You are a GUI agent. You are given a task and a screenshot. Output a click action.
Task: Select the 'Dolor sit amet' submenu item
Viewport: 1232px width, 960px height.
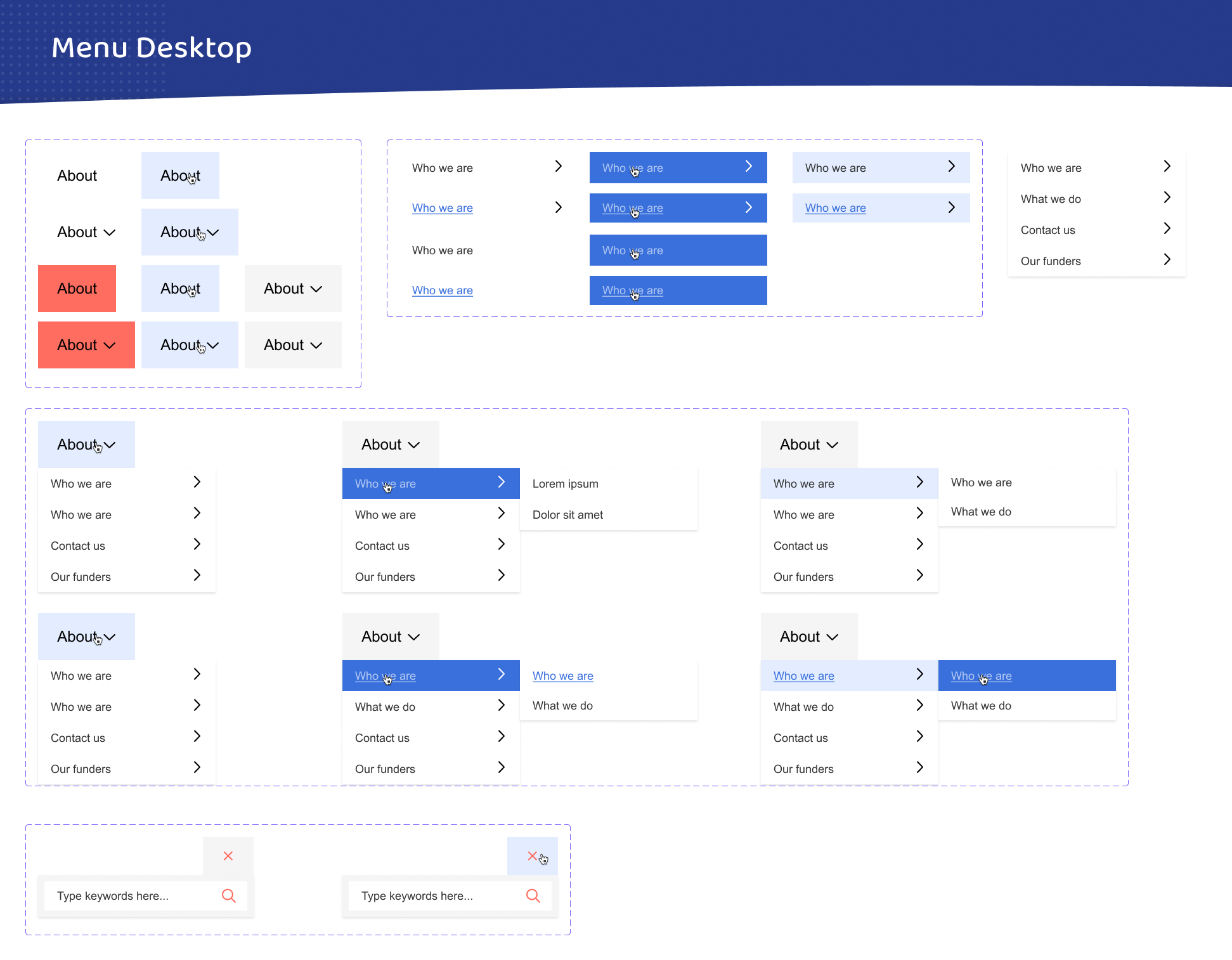tap(567, 515)
